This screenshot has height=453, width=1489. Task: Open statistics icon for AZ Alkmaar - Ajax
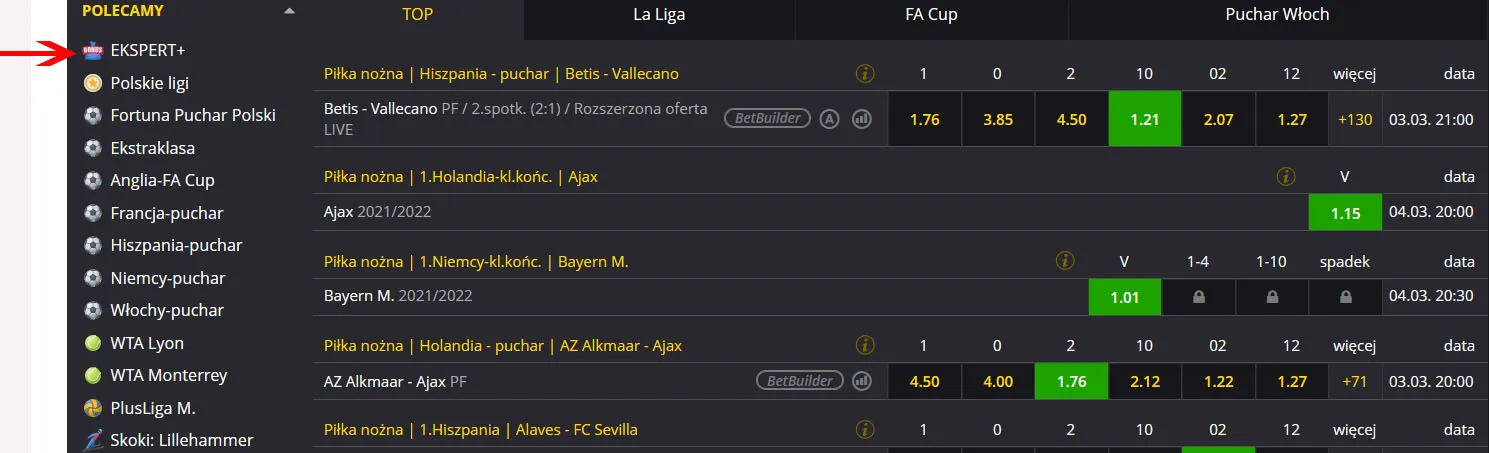pos(861,381)
